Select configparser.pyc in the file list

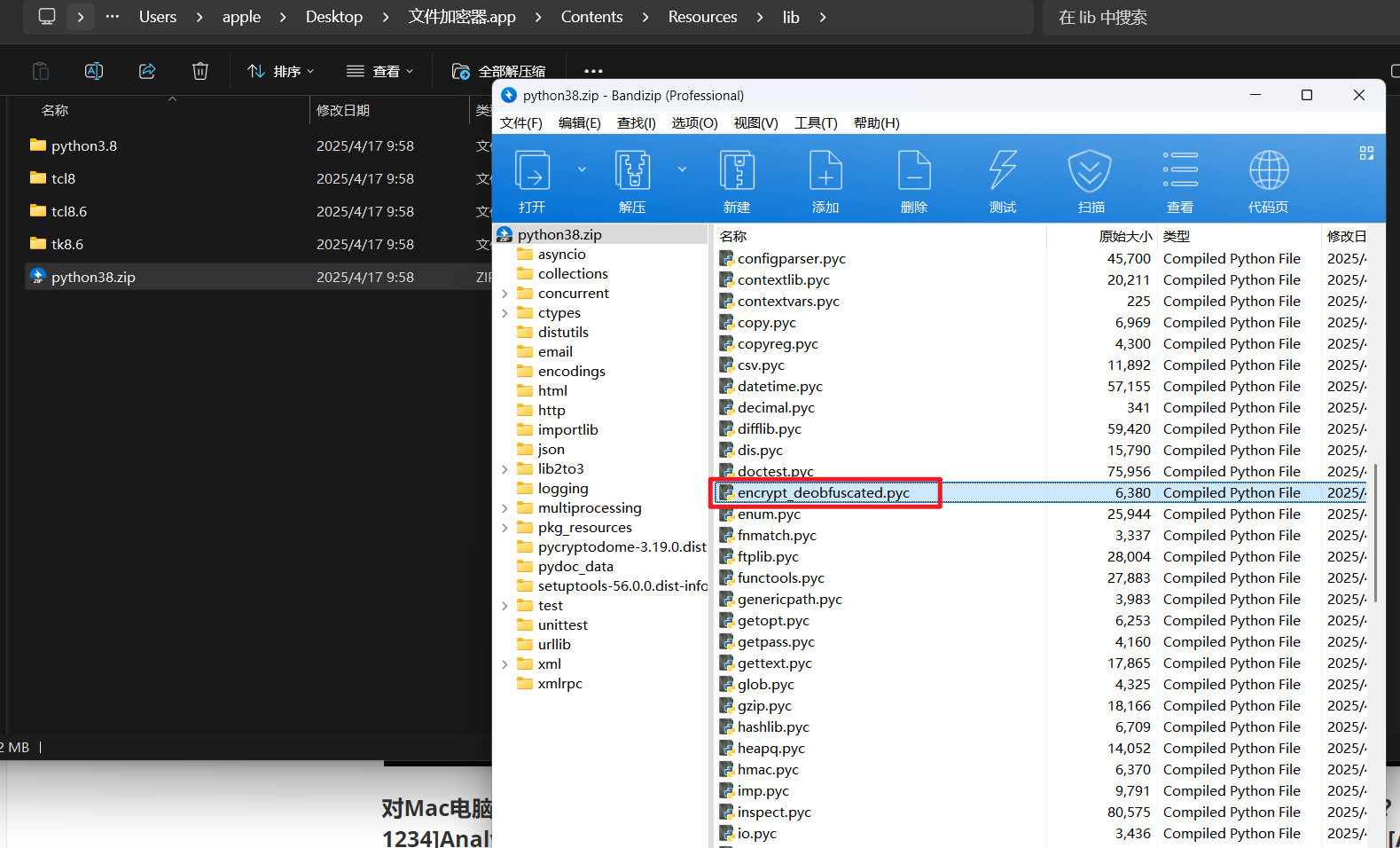792,259
